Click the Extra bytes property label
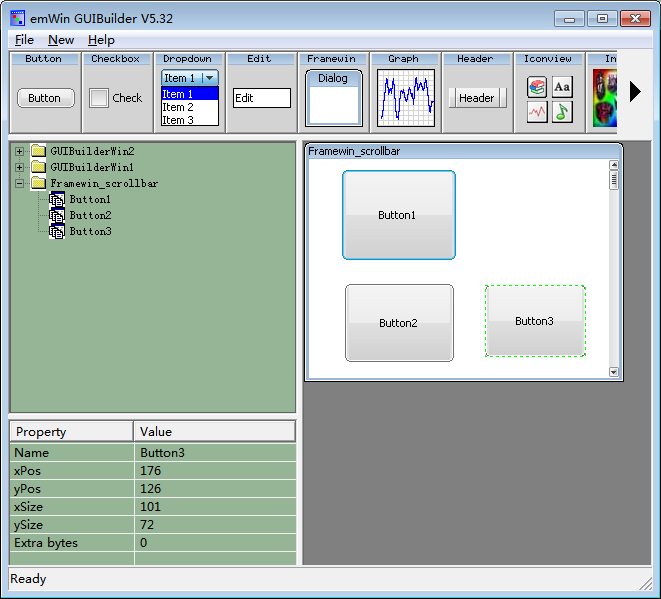Viewport: 661px width, 599px height. coord(46,543)
